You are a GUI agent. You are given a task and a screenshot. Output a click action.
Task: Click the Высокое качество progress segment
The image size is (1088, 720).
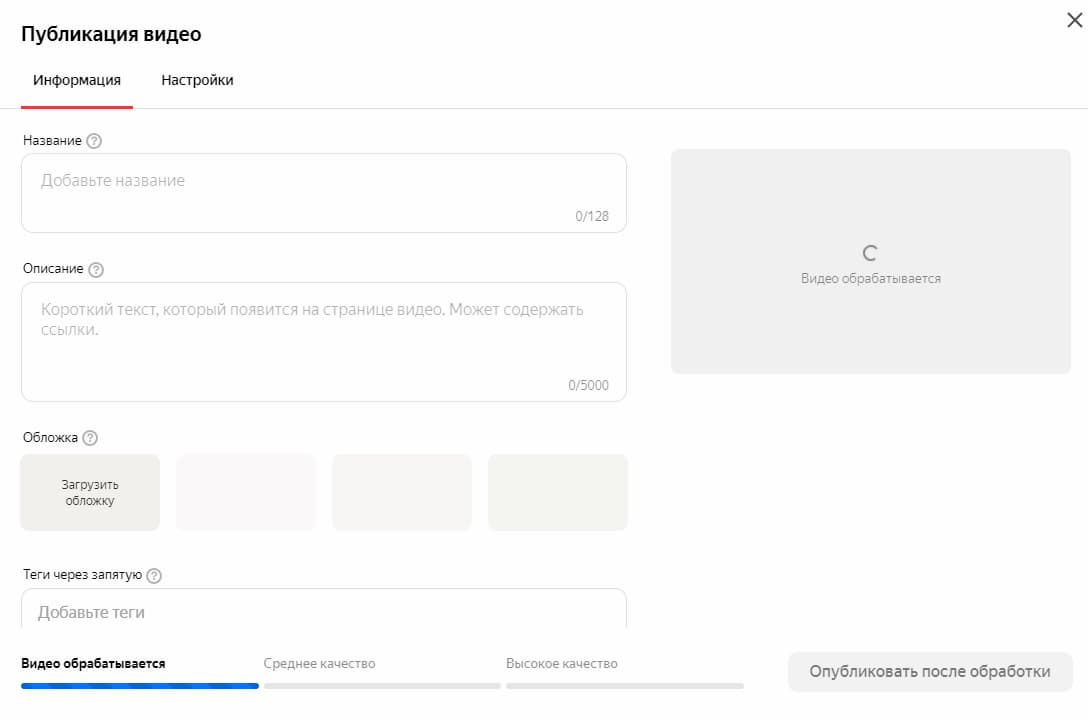pos(625,686)
